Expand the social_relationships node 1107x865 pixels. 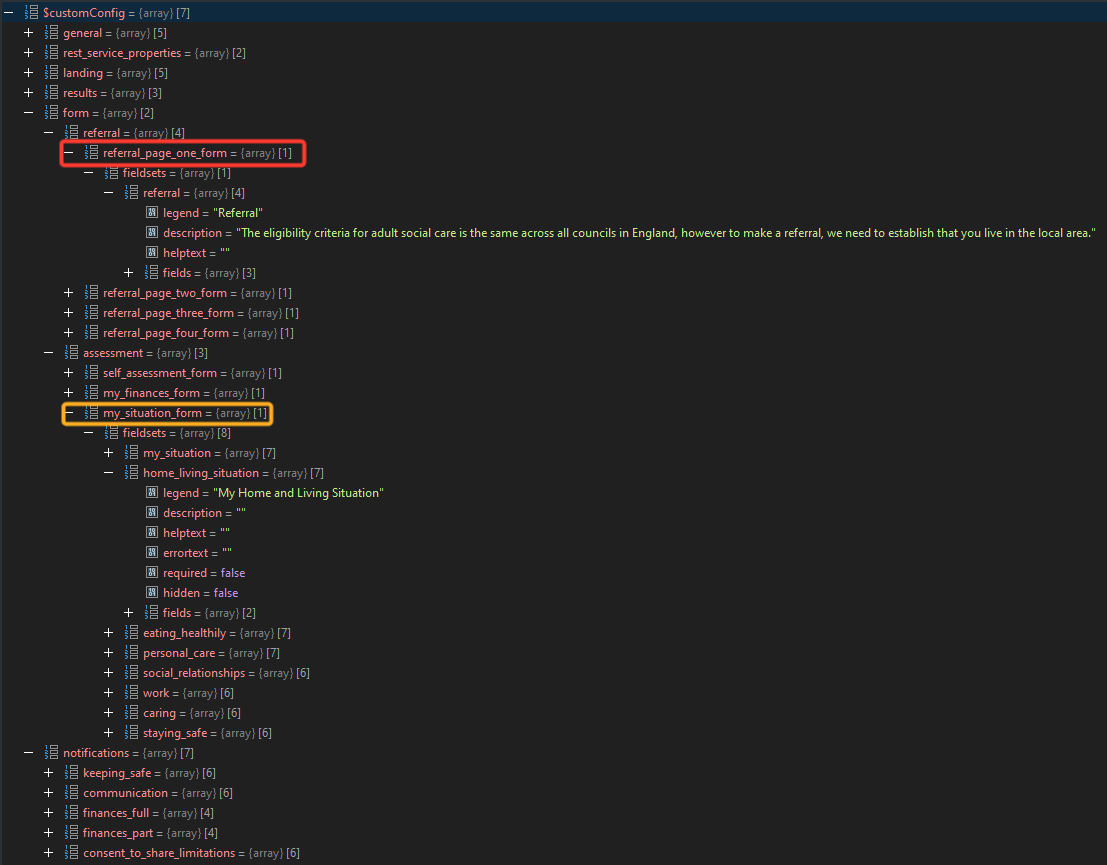tap(109, 673)
